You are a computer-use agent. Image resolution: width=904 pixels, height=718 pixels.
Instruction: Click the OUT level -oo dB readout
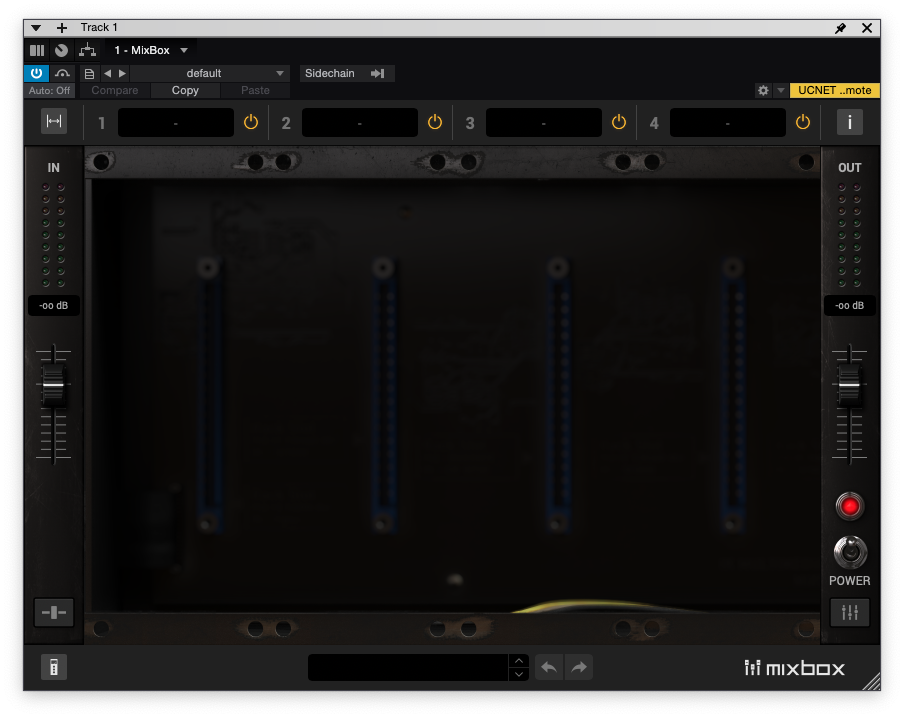pos(850,306)
